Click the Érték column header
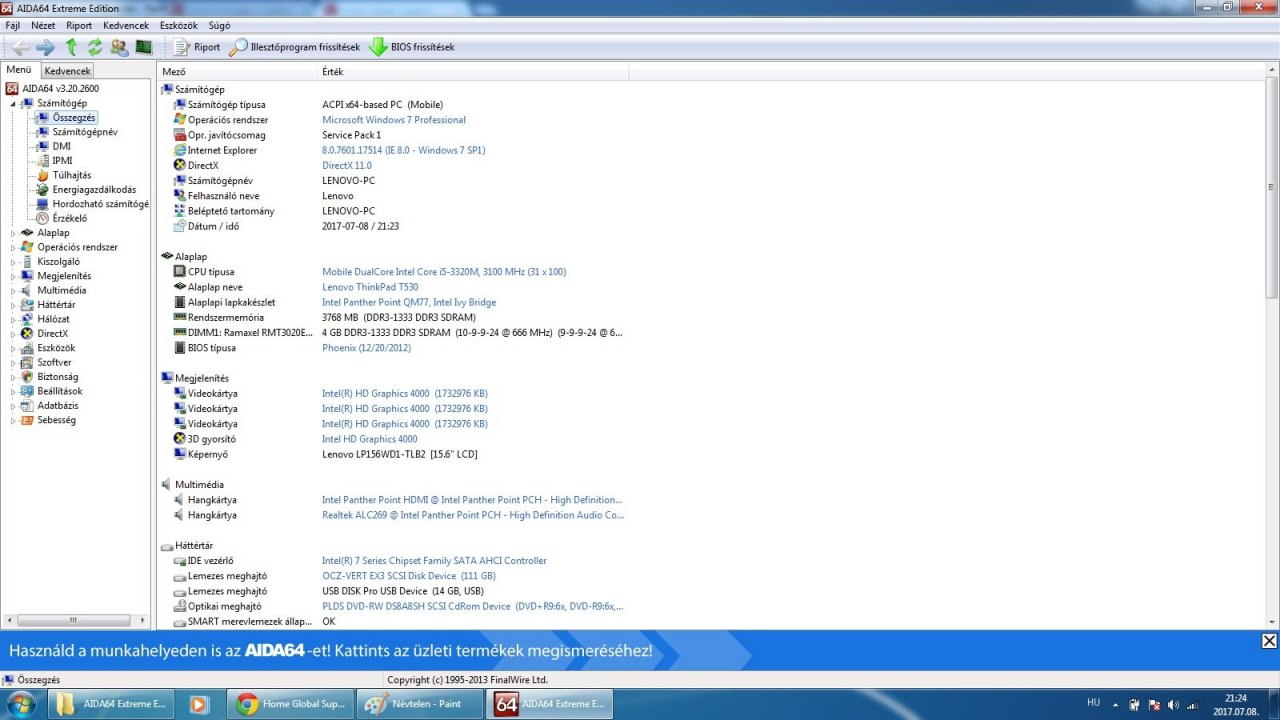 click(473, 72)
